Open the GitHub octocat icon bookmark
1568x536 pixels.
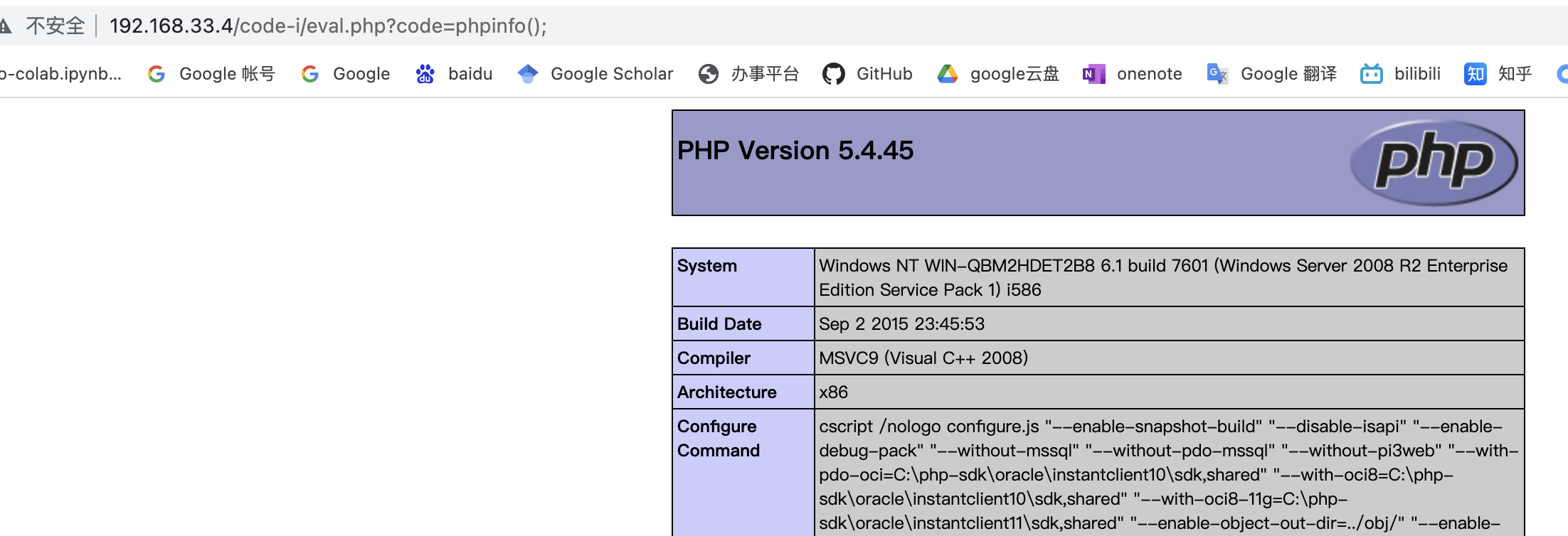(834, 74)
